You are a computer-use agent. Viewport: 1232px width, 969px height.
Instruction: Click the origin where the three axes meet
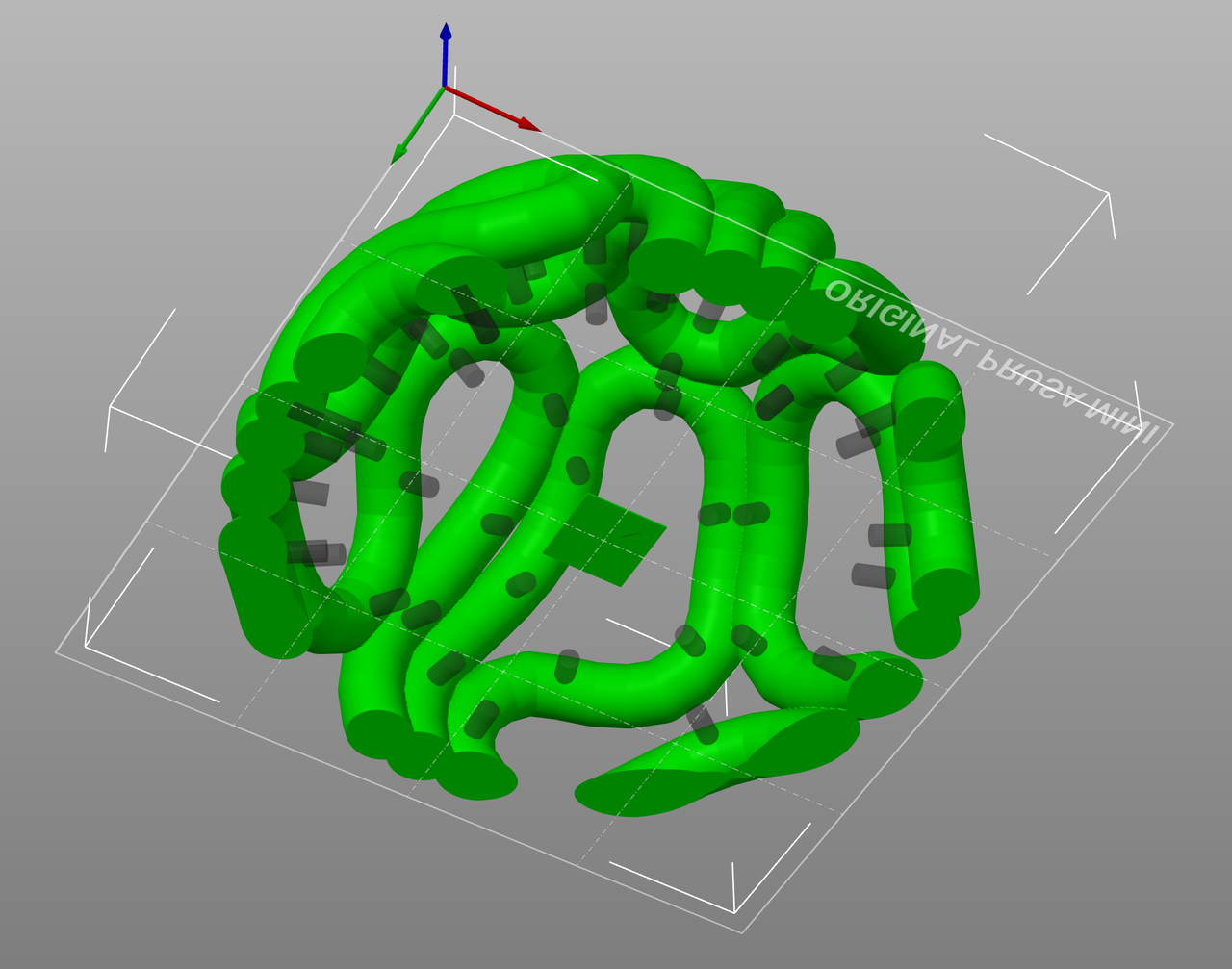445,88
